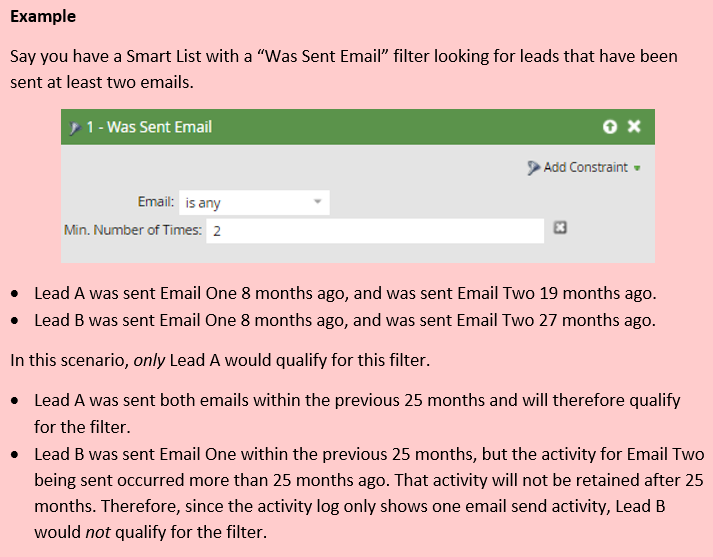
Task: Click the Add Constraint filter icon
Action: tap(533, 168)
